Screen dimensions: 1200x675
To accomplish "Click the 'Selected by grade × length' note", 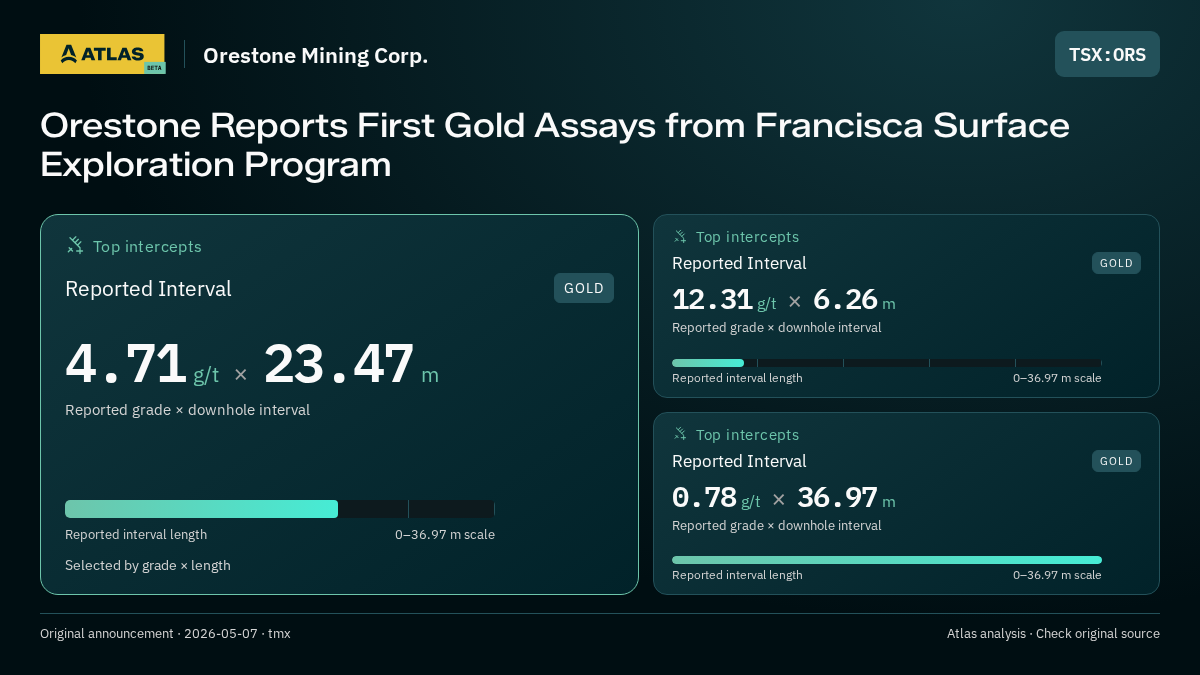I will (148, 565).
